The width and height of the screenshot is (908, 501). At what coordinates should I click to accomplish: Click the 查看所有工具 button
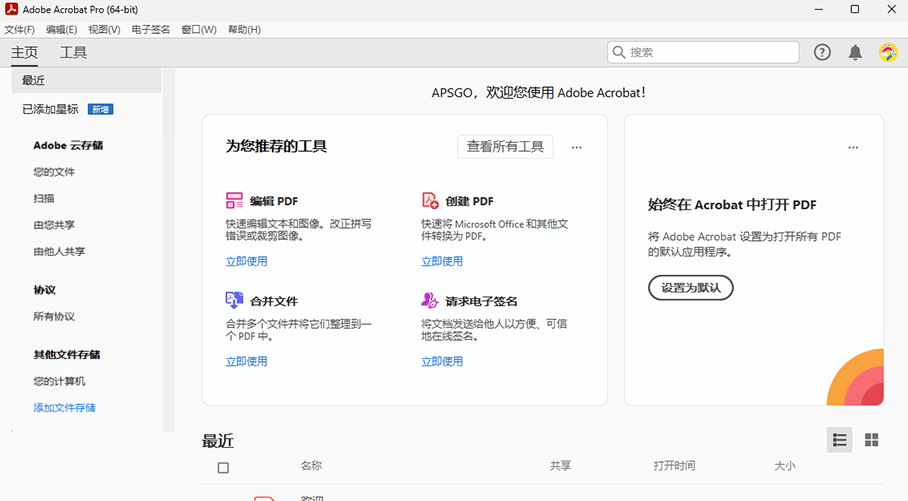505,147
